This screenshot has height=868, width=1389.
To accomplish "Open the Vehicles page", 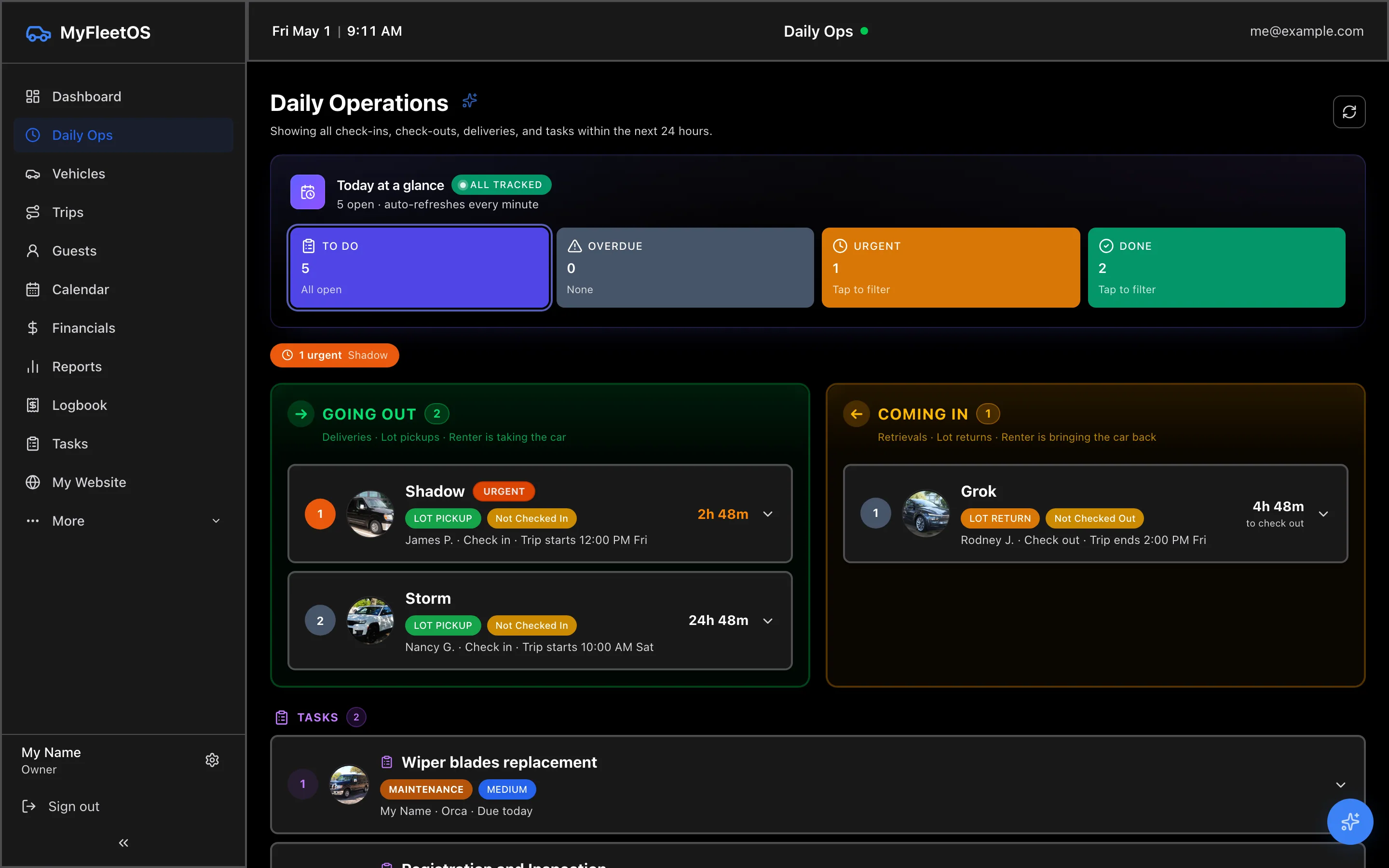I will (123, 174).
